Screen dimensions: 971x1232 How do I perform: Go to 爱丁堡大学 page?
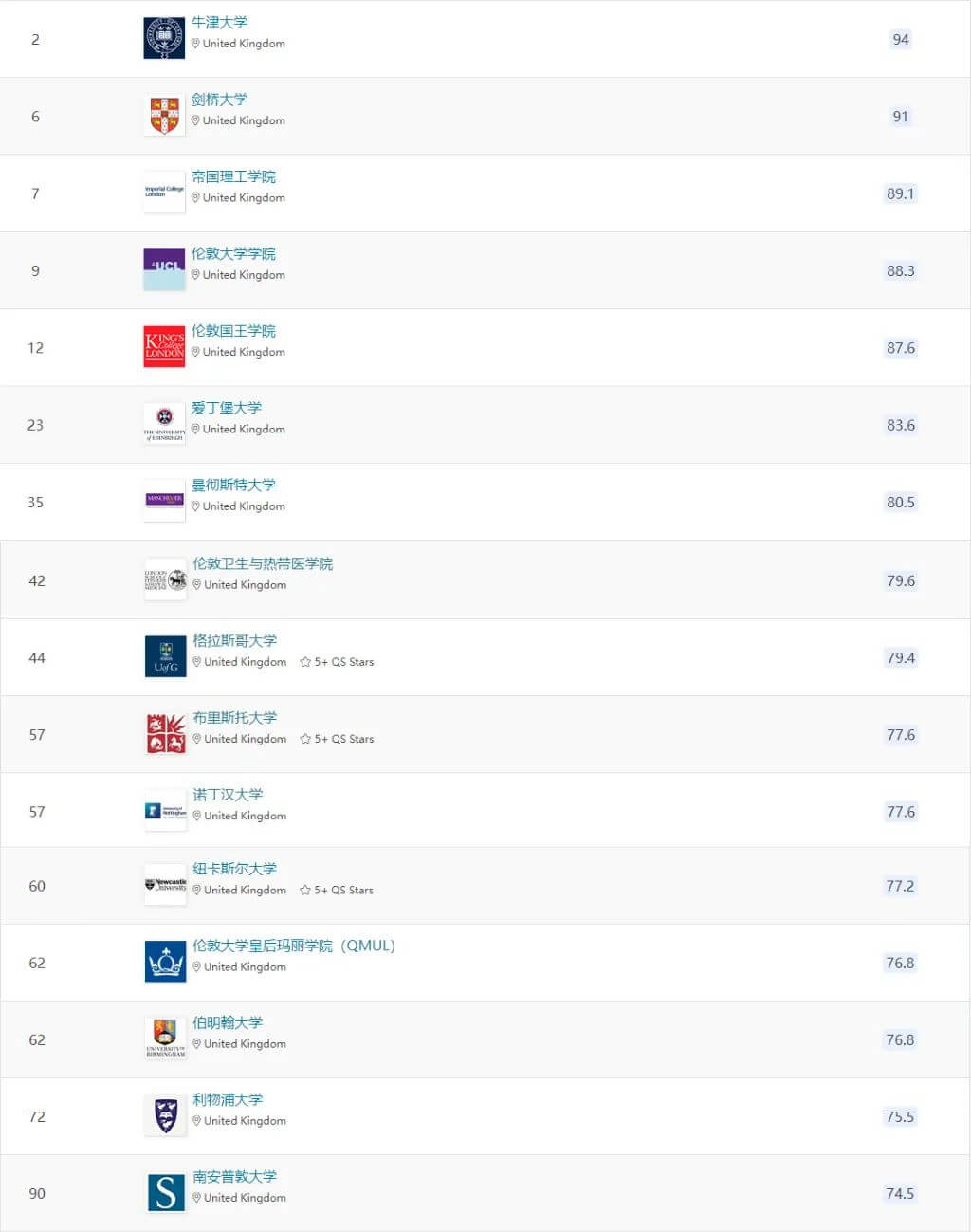227,409
